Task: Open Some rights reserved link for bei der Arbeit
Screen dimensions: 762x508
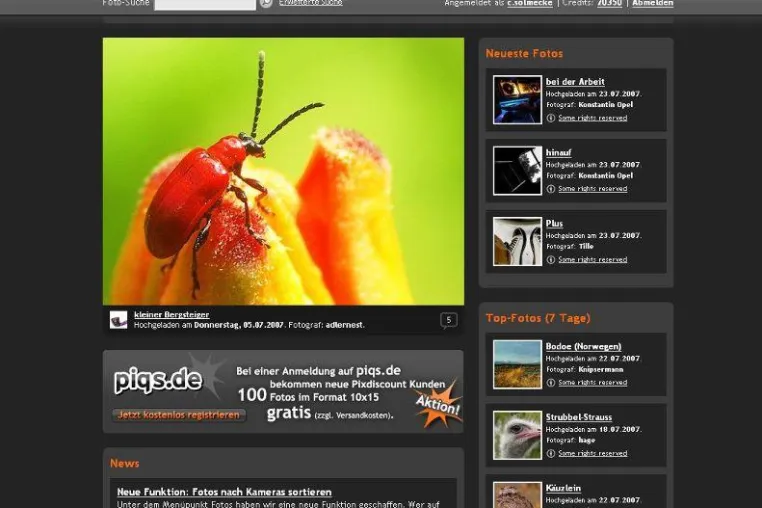Action: point(592,118)
